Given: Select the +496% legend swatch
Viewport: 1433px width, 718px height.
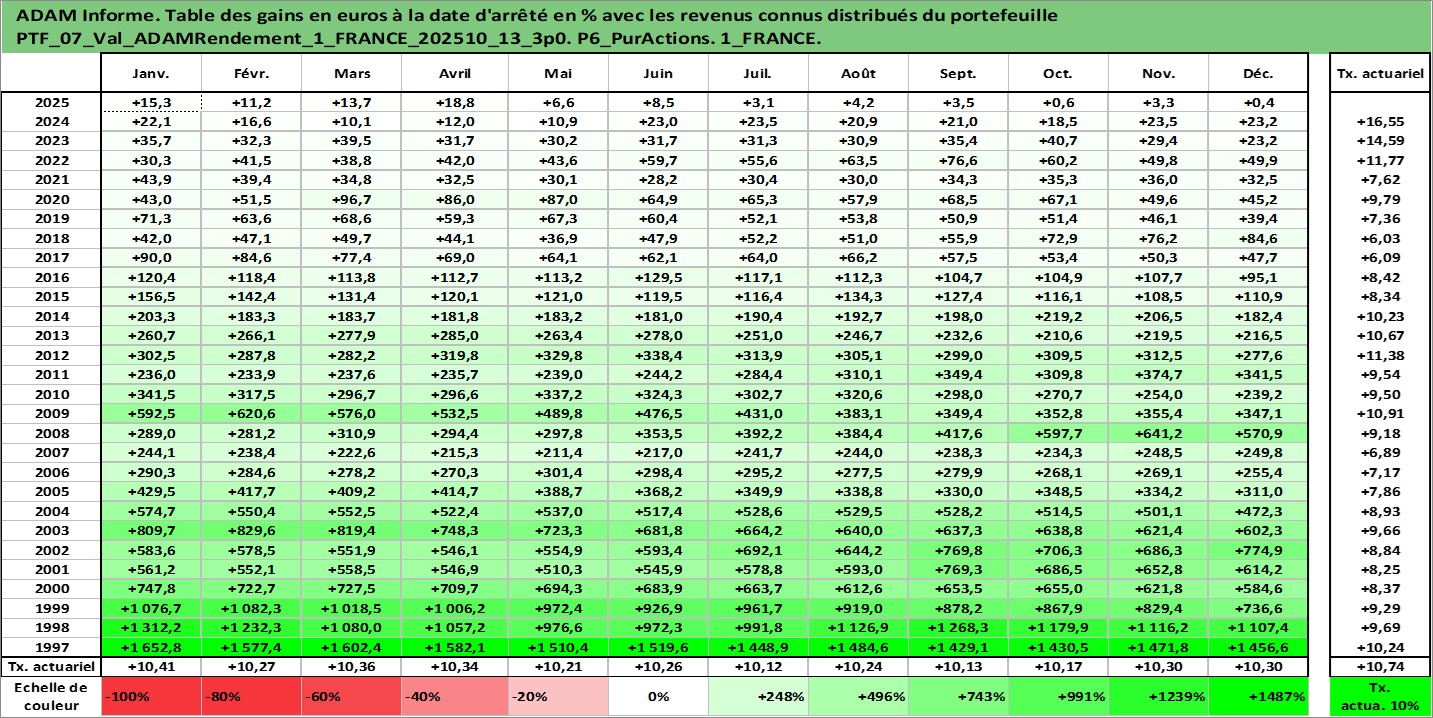Looking at the screenshot, I should [x=858, y=696].
